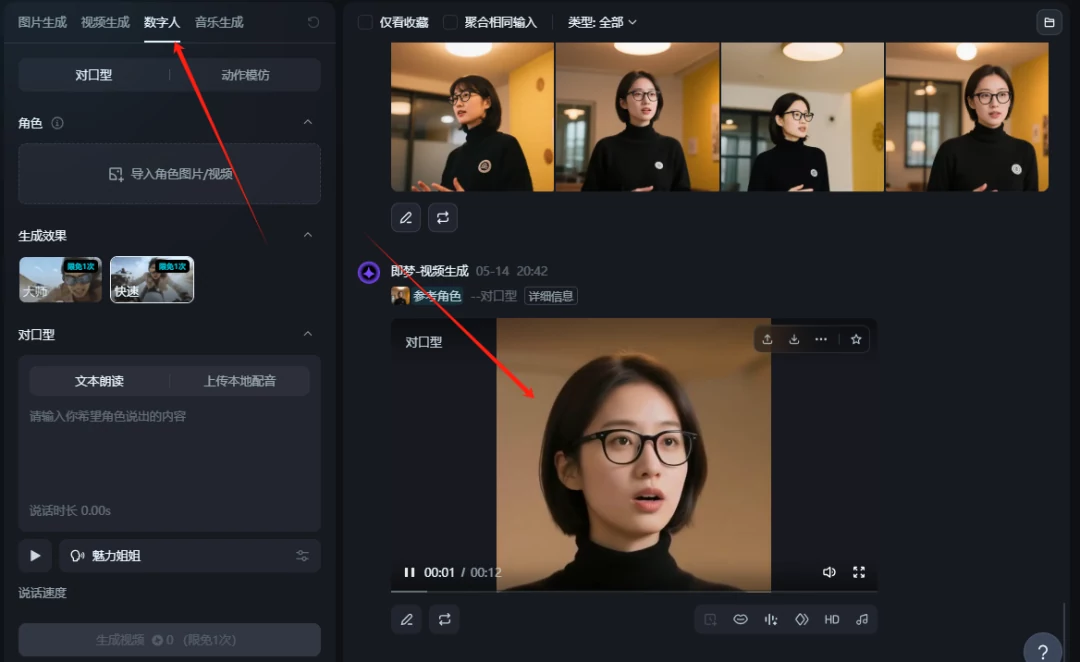
Task: Click the 参考角色 reference tag
Action: 426,296
